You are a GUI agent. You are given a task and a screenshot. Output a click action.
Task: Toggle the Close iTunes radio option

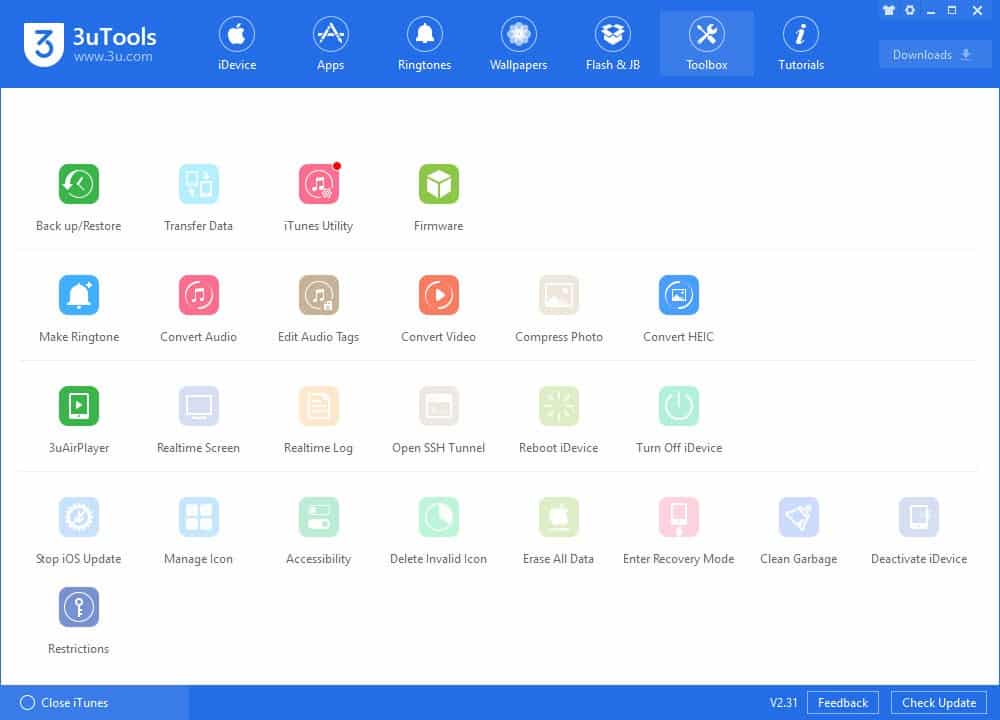click(28, 703)
